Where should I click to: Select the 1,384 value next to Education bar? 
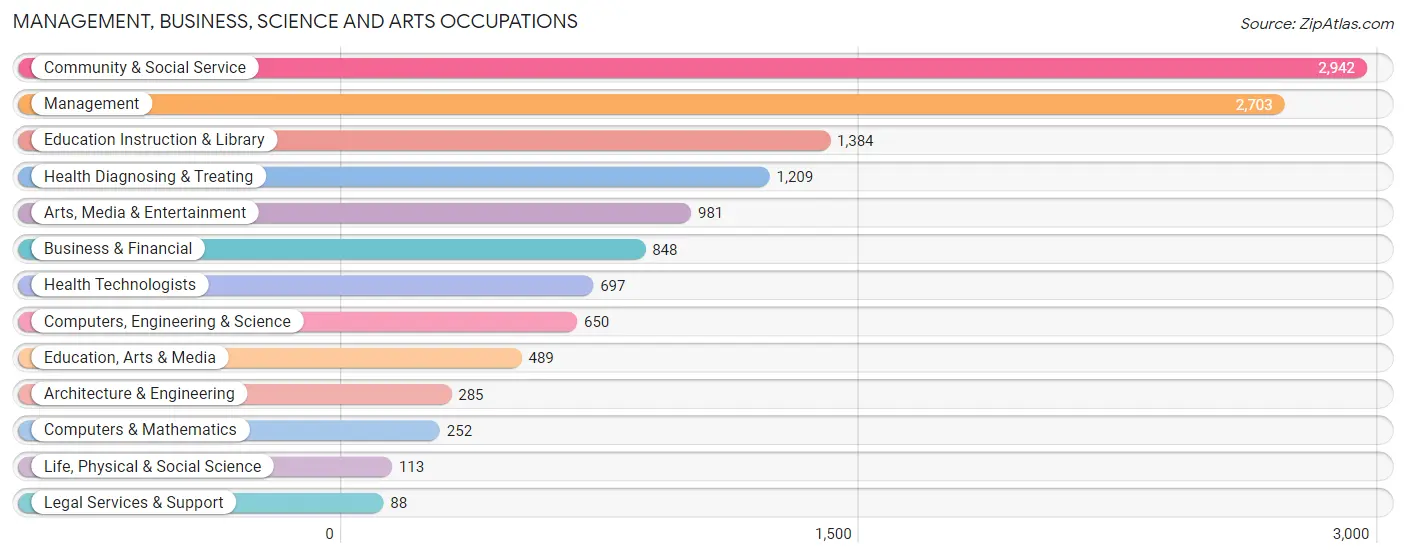tap(855, 141)
